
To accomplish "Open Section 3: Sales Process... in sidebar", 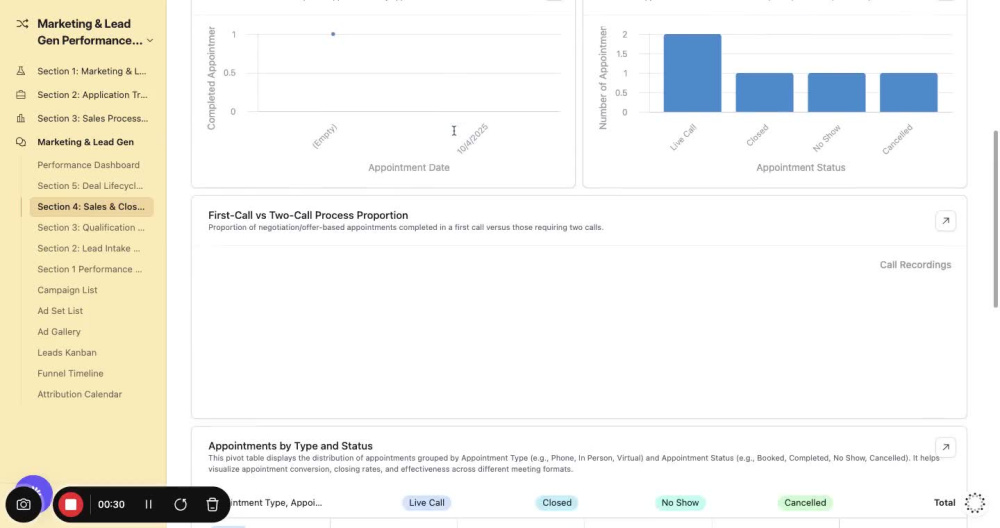I will point(92,118).
